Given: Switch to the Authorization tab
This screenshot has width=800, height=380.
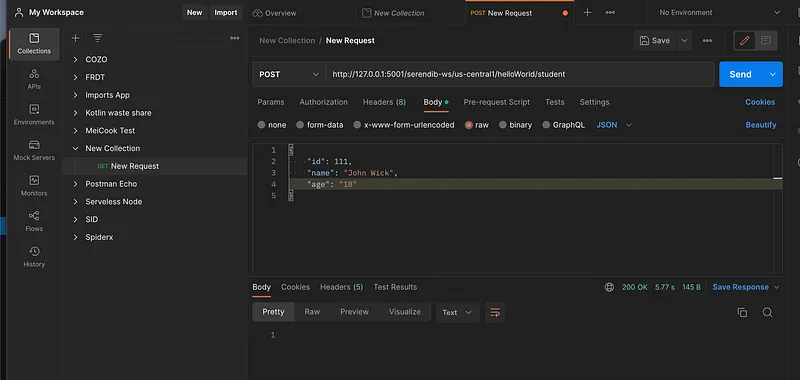Looking at the screenshot, I should (x=323, y=102).
